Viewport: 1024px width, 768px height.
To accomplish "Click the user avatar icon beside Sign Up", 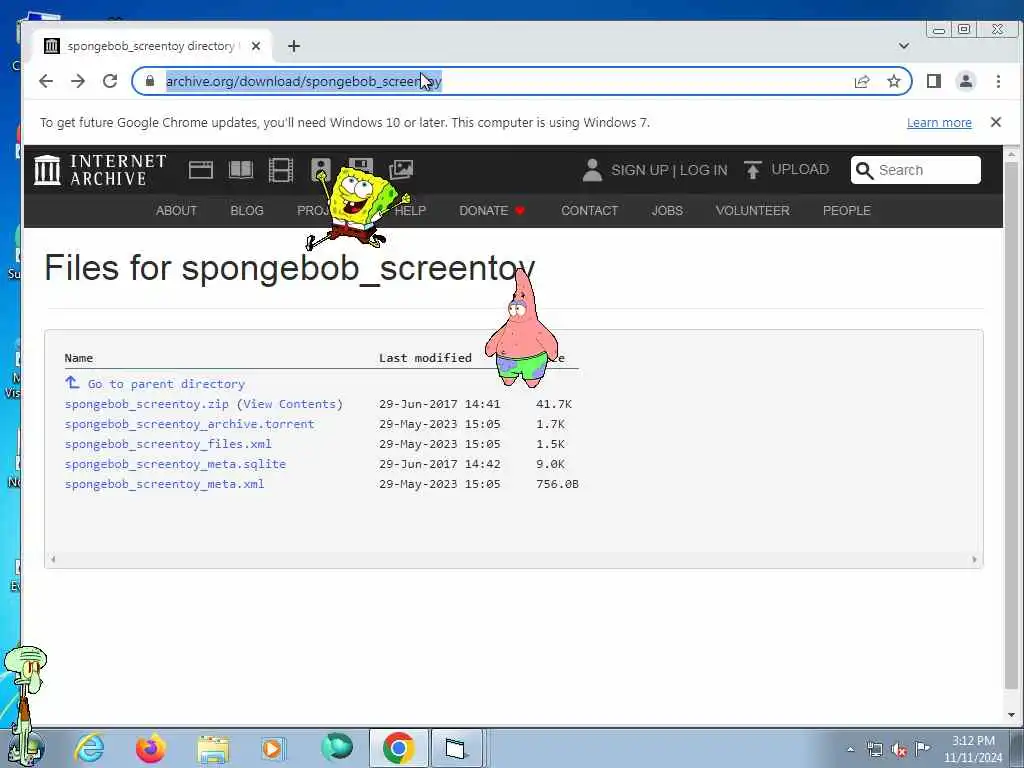I will point(592,170).
